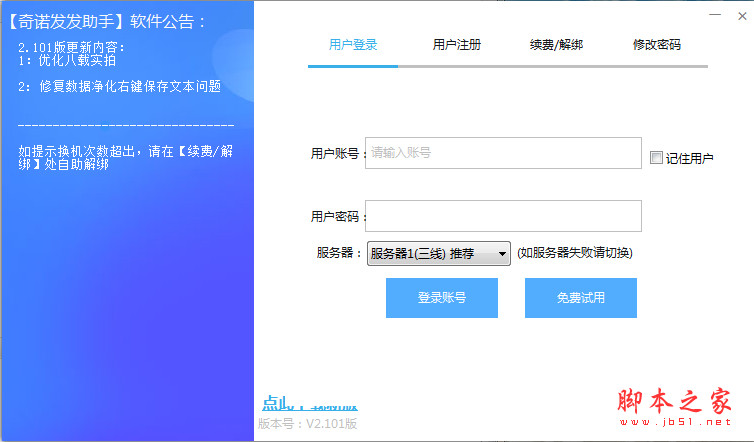Screen dimensions: 754x442
Task: Click the 免费试用 button
Action: click(x=580, y=298)
